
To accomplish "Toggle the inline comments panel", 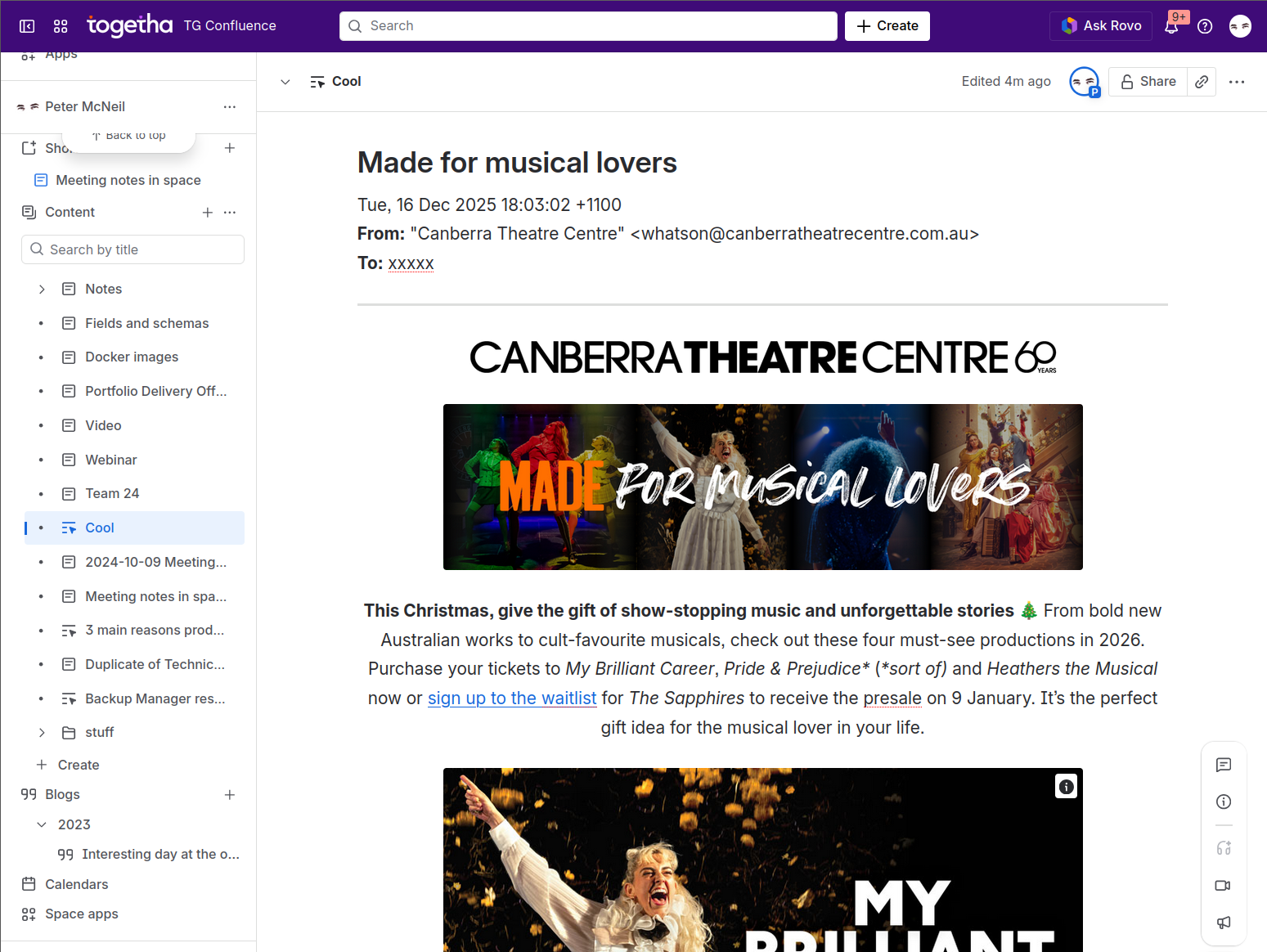I will click(x=1223, y=765).
